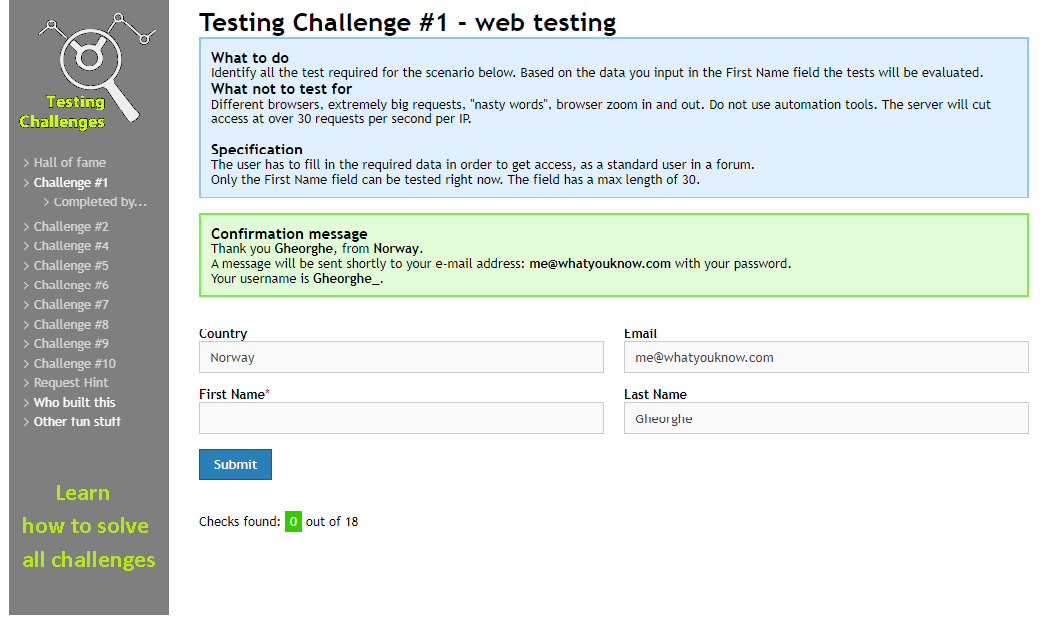Open Challenge #2

pos(68,226)
